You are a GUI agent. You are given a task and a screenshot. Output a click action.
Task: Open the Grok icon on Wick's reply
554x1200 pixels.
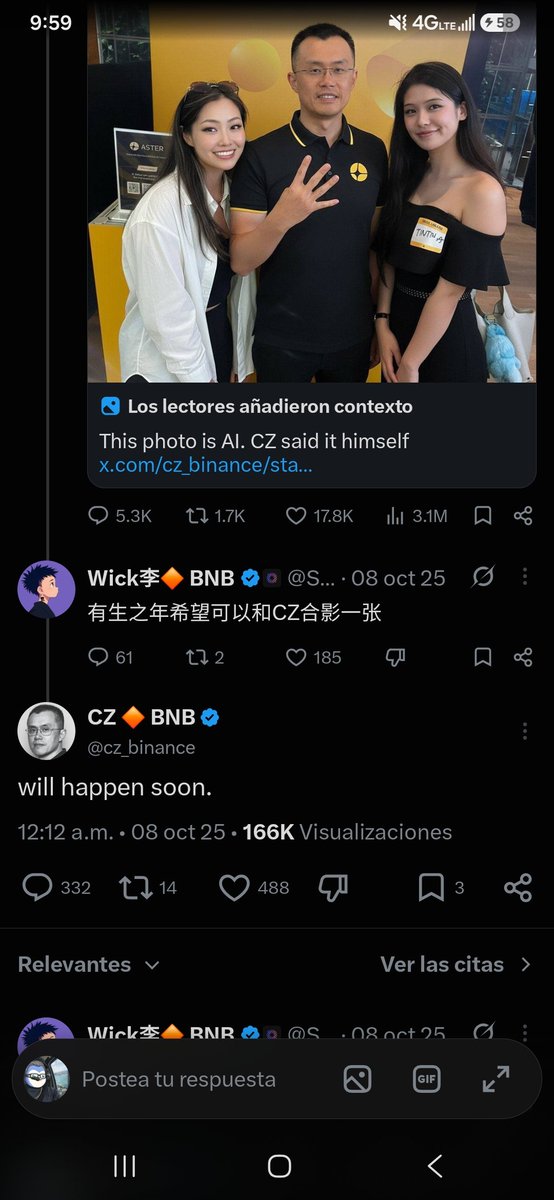click(483, 577)
